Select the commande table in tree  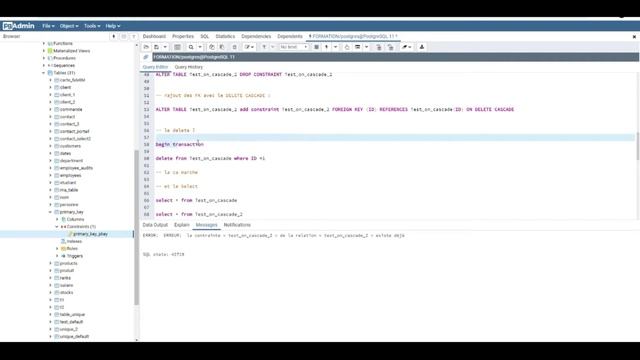[x=71, y=109]
